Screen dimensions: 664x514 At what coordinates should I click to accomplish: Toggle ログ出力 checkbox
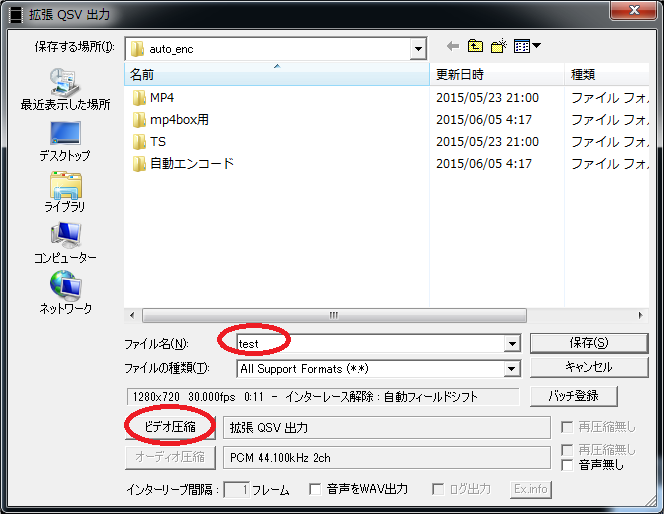click(438, 489)
